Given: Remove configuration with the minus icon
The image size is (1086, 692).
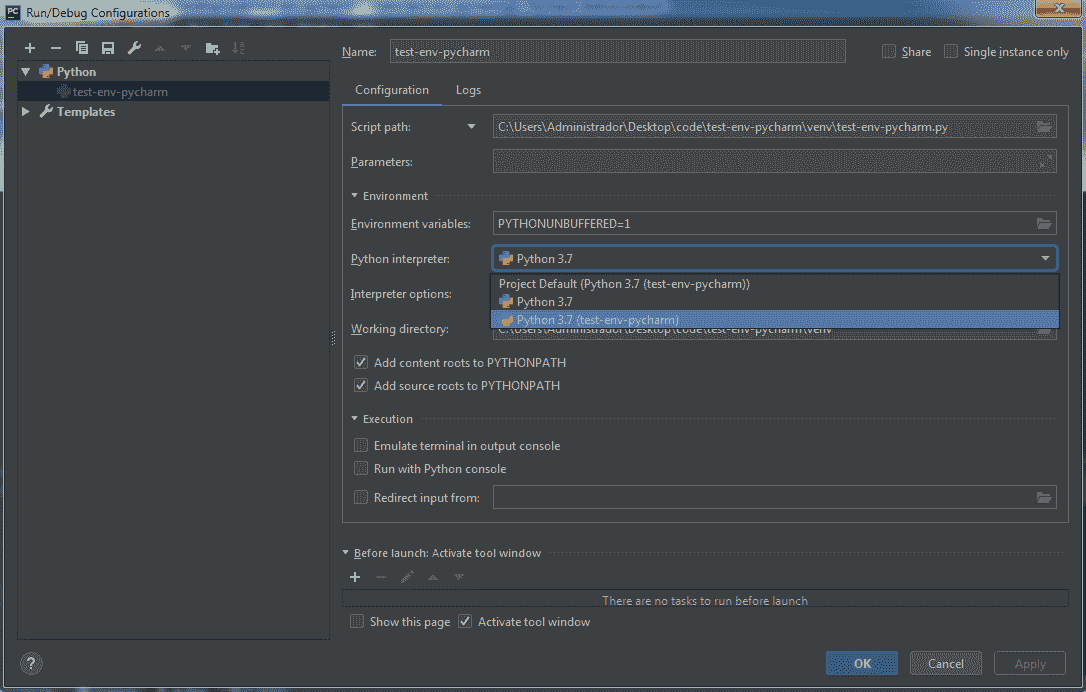Looking at the screenshot, I should tap(56, 48).
